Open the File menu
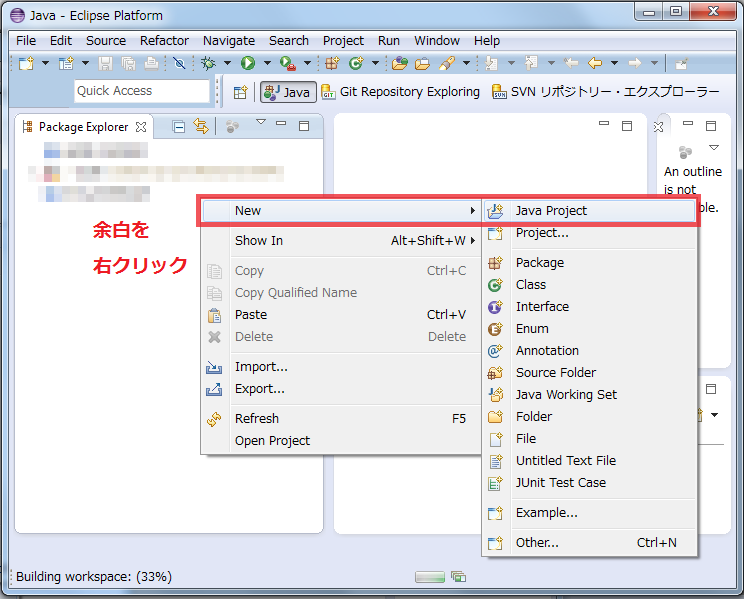Screen dimensions: 744x599 tap(26, 41)
